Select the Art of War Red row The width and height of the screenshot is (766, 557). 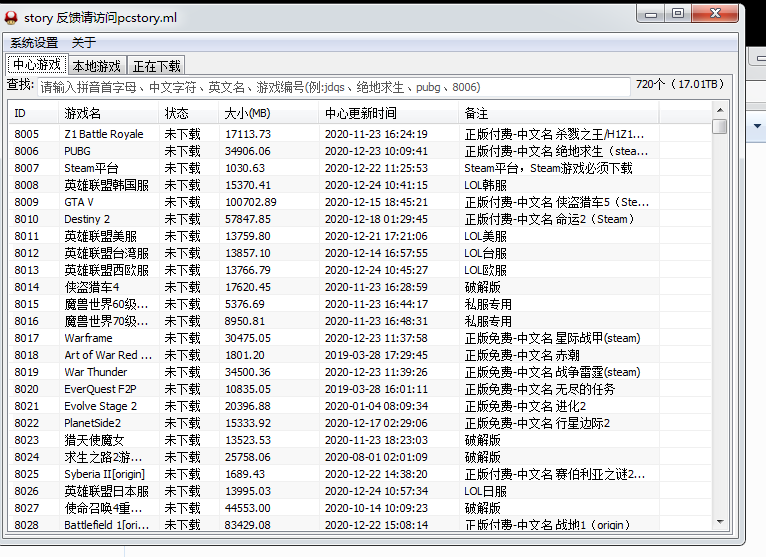point(360,355)
